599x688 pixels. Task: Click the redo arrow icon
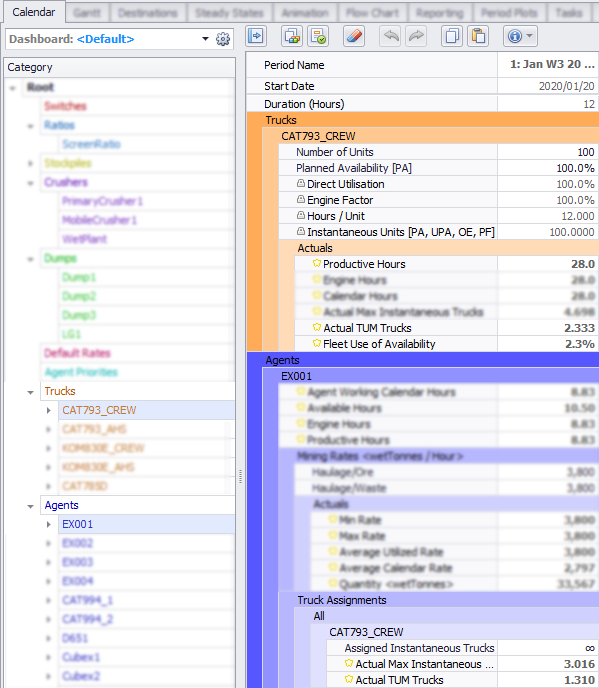pyautogui.click(x=416, y=36)
